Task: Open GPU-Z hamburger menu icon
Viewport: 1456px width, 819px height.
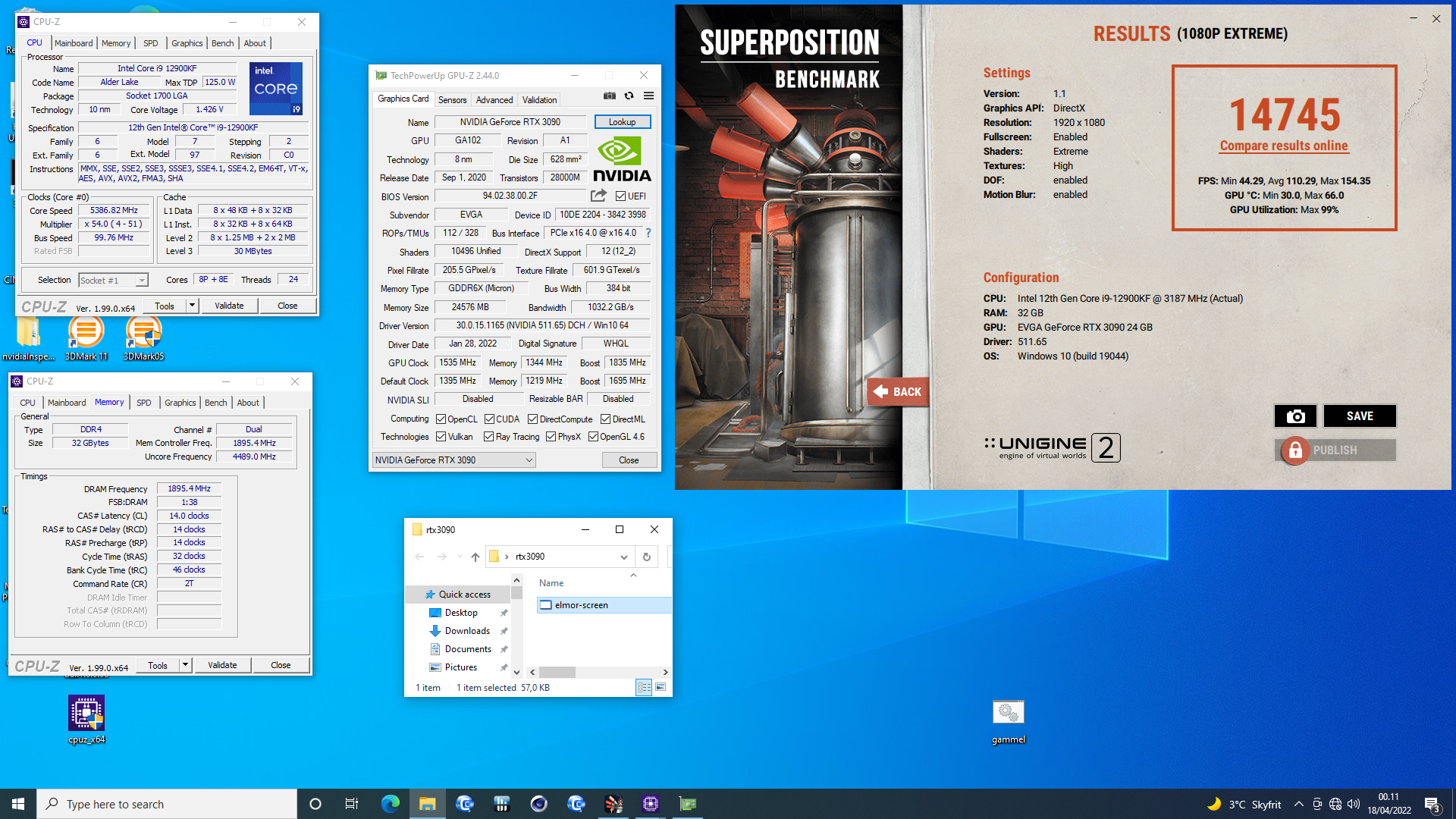Action: (x=648, y=96)
